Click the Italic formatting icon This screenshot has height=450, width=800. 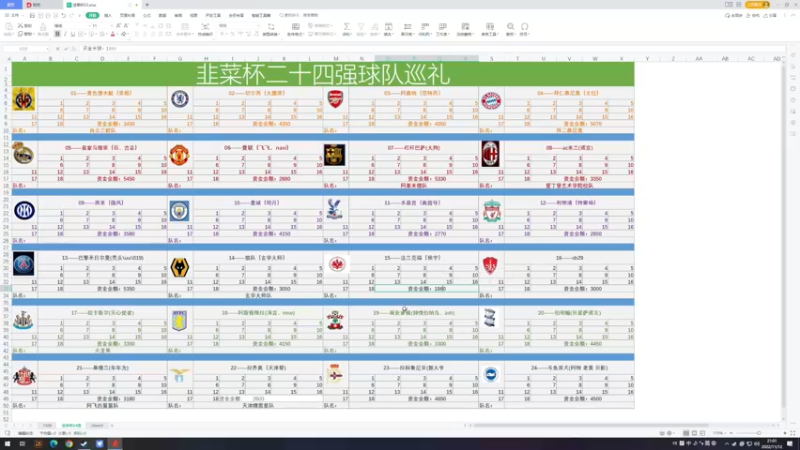pos(65,34)
